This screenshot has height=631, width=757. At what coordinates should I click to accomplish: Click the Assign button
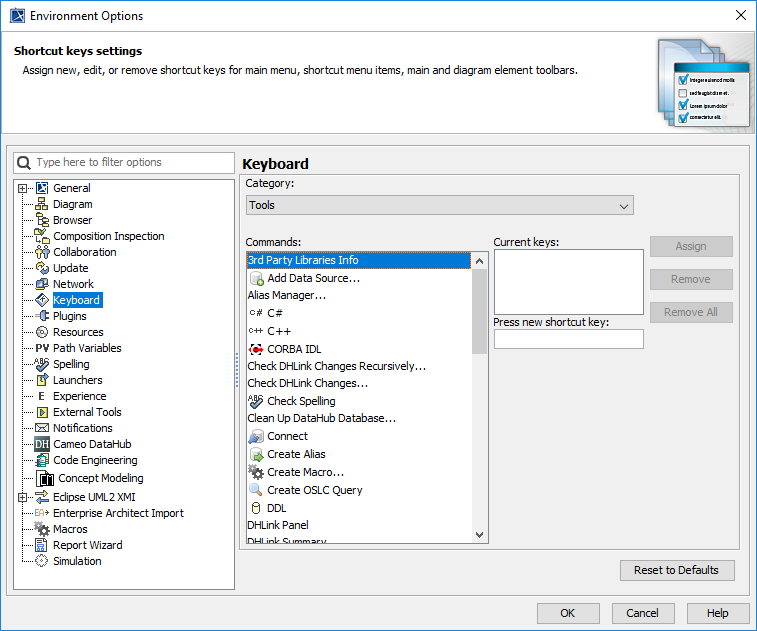coord(691,246)
